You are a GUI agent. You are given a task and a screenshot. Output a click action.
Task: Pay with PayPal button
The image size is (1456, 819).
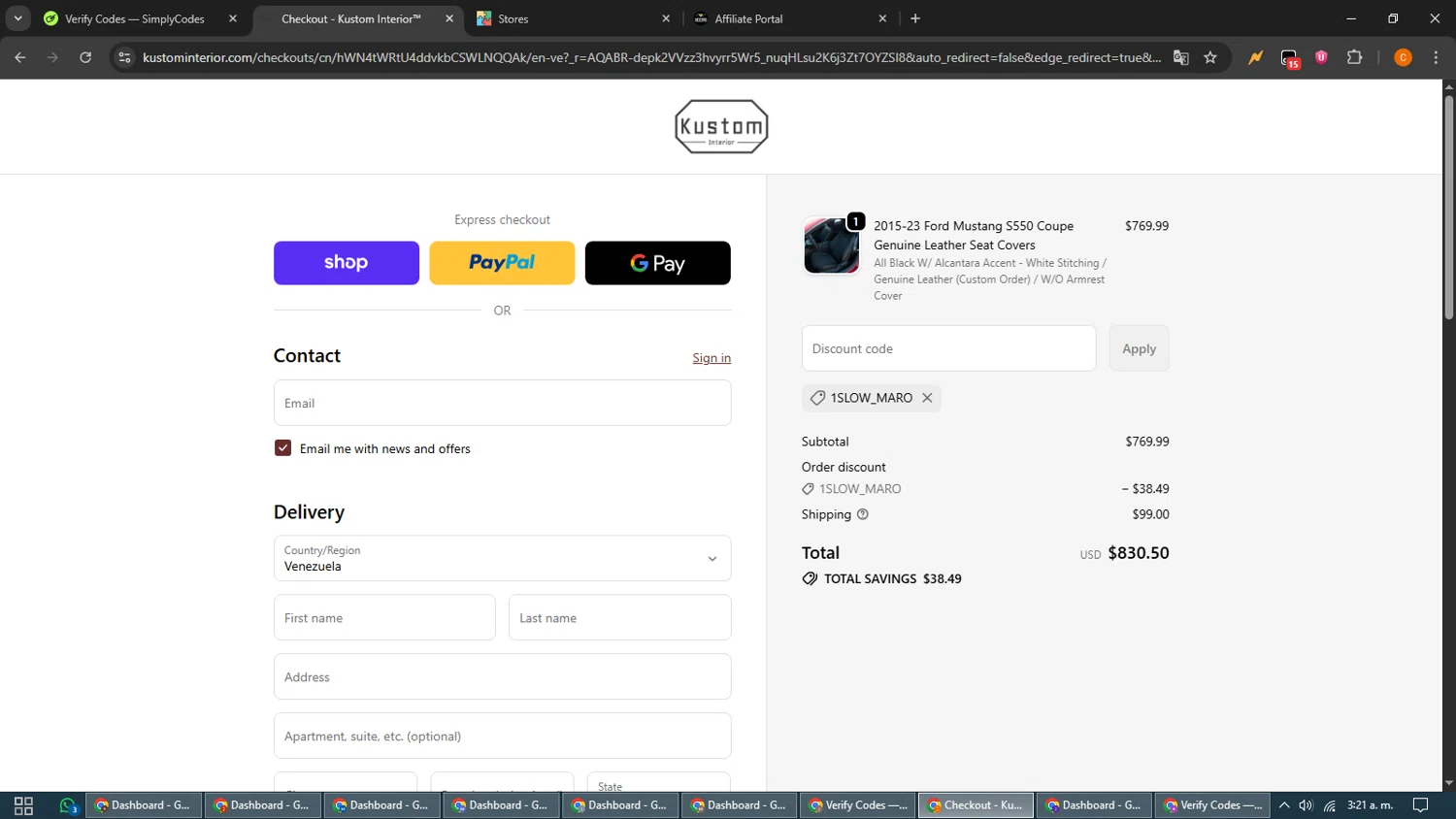click(x=502, y=263)
